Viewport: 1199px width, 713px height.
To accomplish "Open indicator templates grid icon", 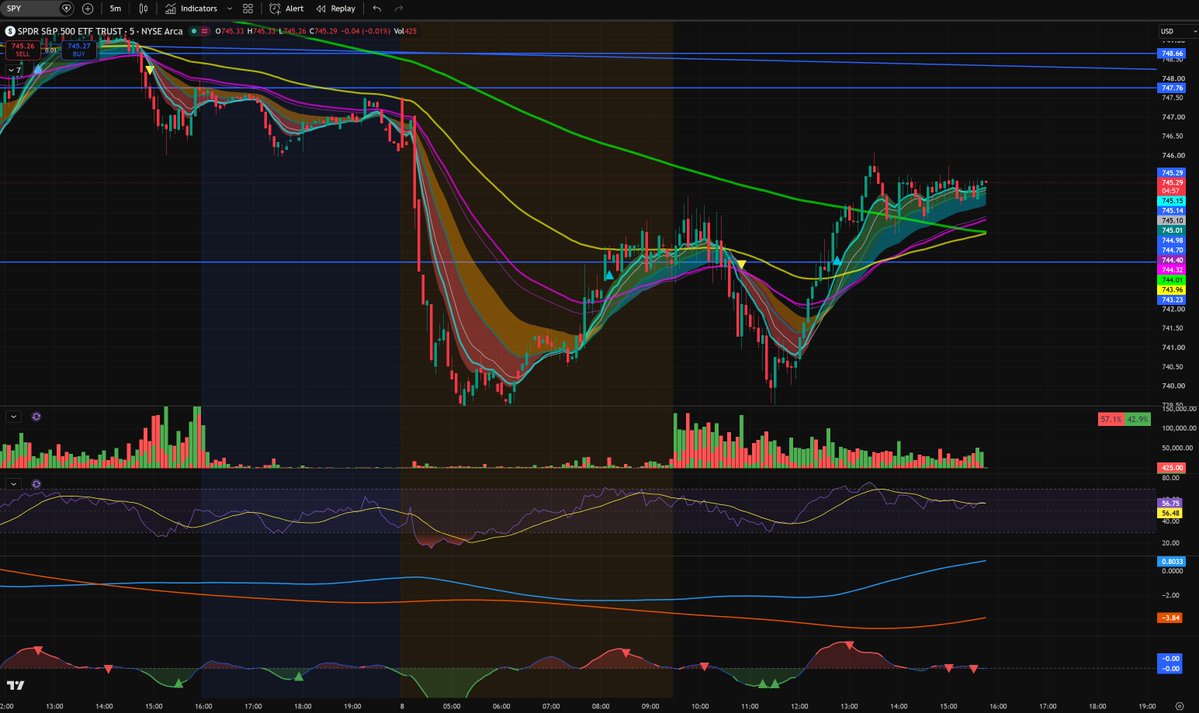I will click(248, 8).
